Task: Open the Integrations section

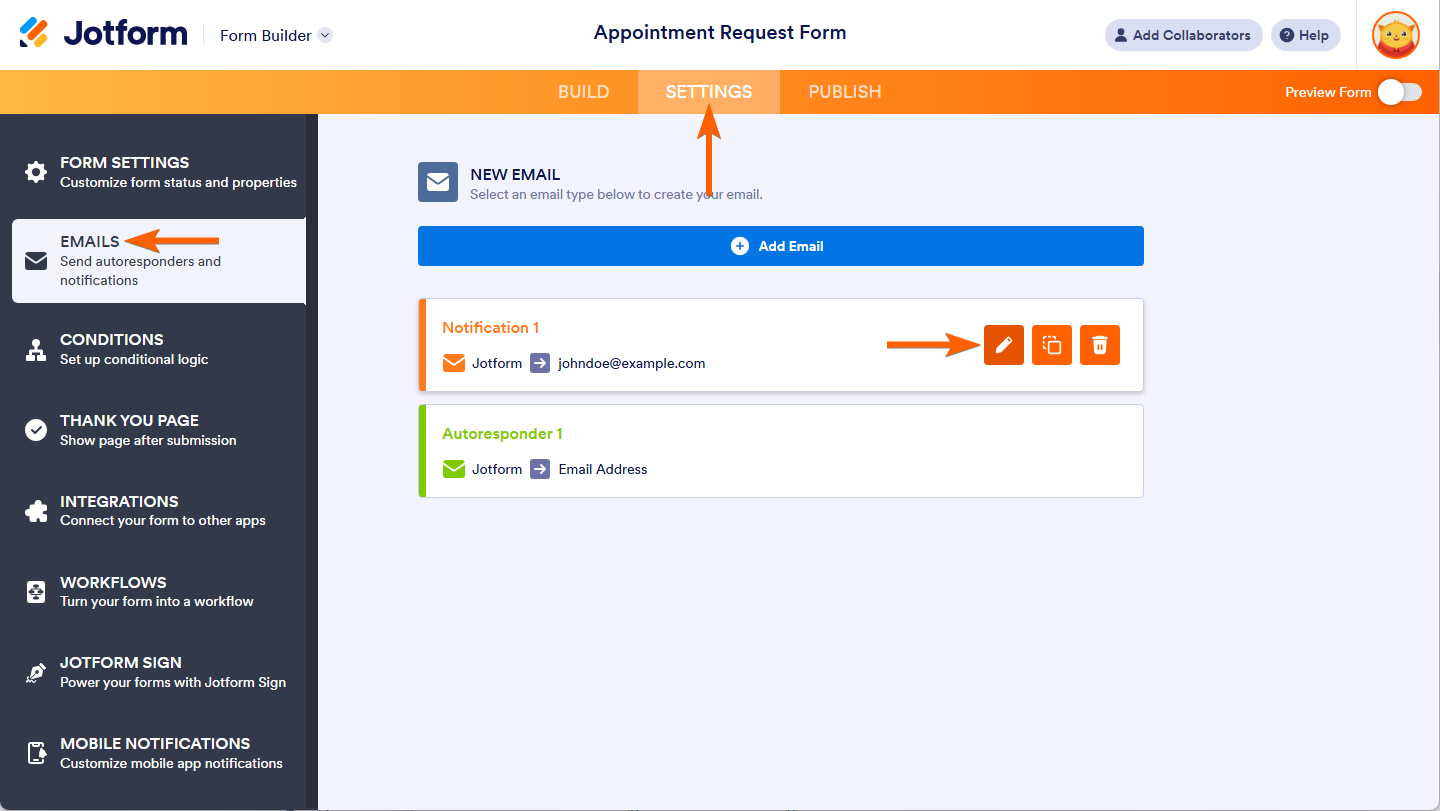Action: (159, 511)
